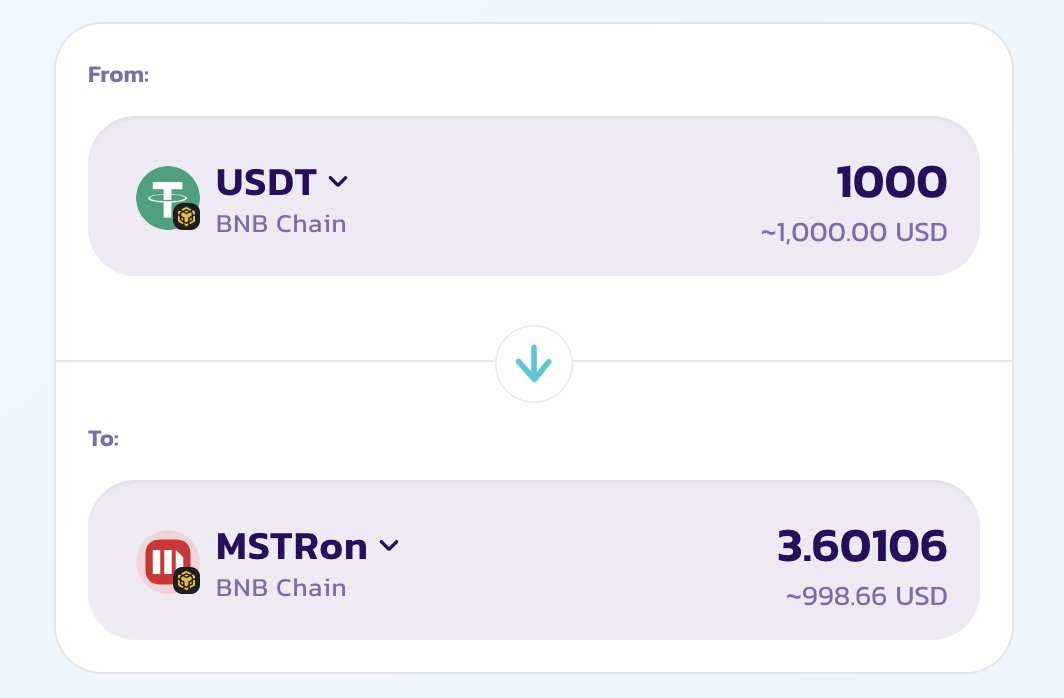The image size is (1064, 698).
Task: Click the ~998.66 USD value text
Action: 866,597
